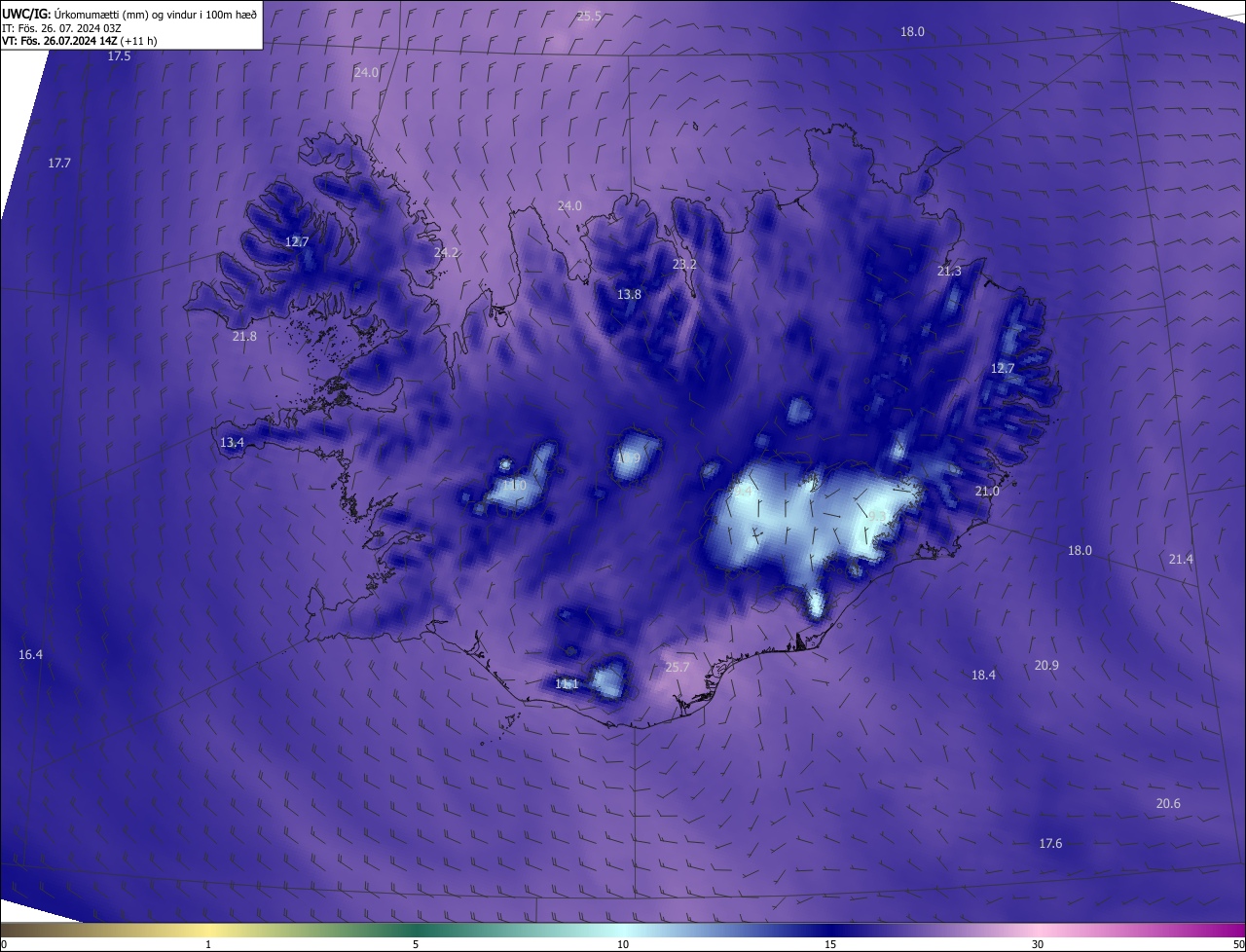Click the 12.7 value over the East Fjords
This screenshot has height=952, width=1246.
tap(1003, 368)
